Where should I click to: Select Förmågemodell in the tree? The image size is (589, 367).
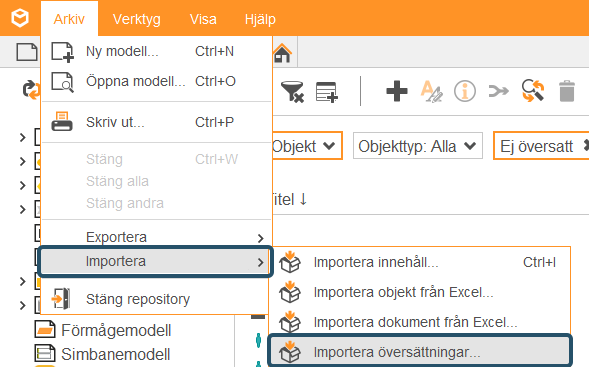[x=116, y=331]
